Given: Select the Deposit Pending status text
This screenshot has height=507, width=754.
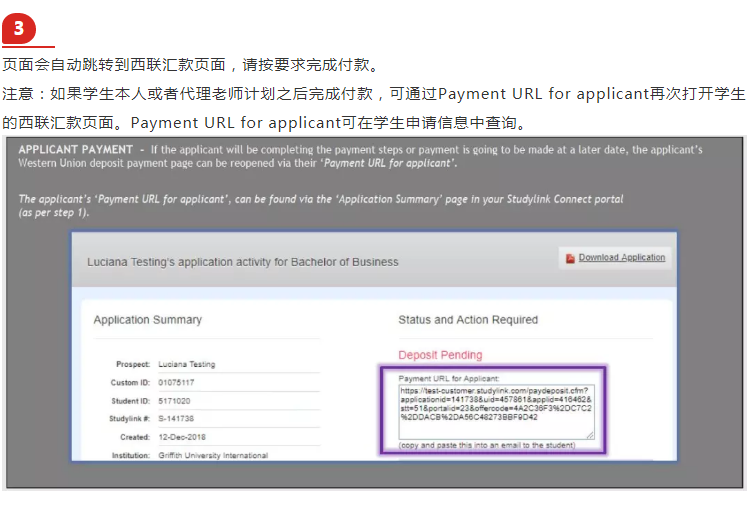Looking at the screenshot, I should click(440, 355).
